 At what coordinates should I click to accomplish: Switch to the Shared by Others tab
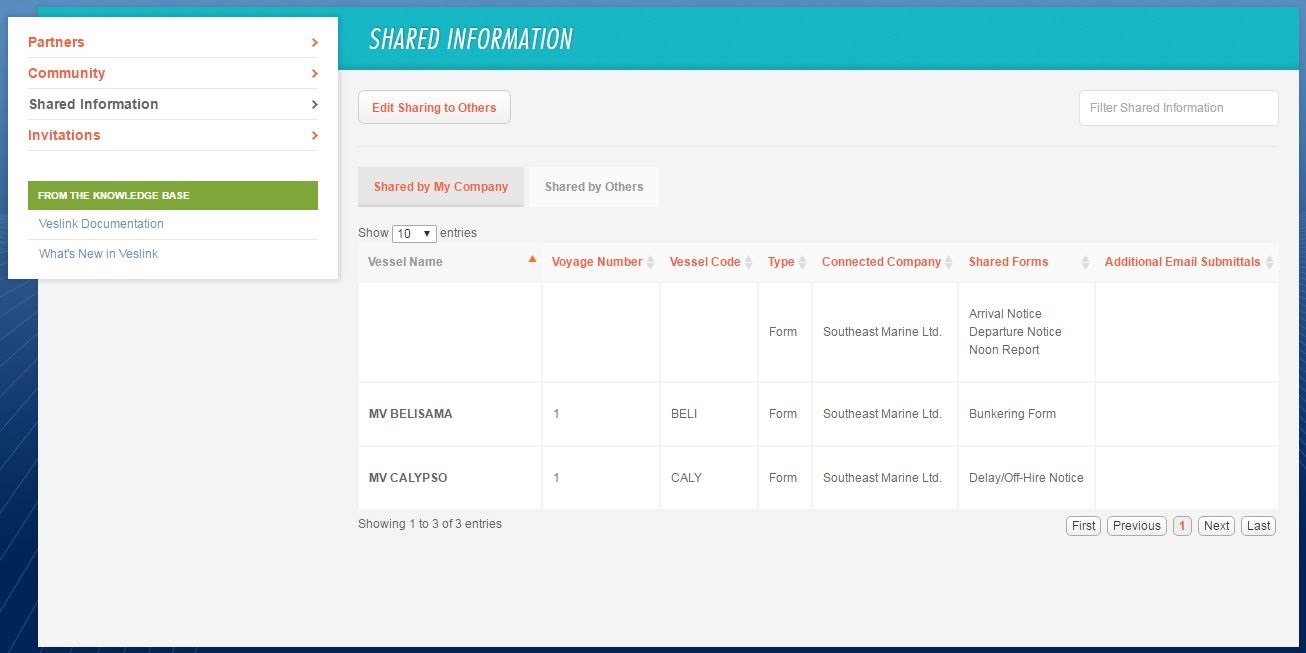pos(594,186)
